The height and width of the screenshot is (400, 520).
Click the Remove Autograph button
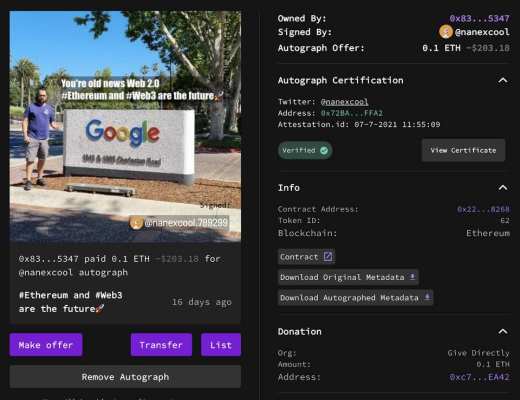pos(125,377)
